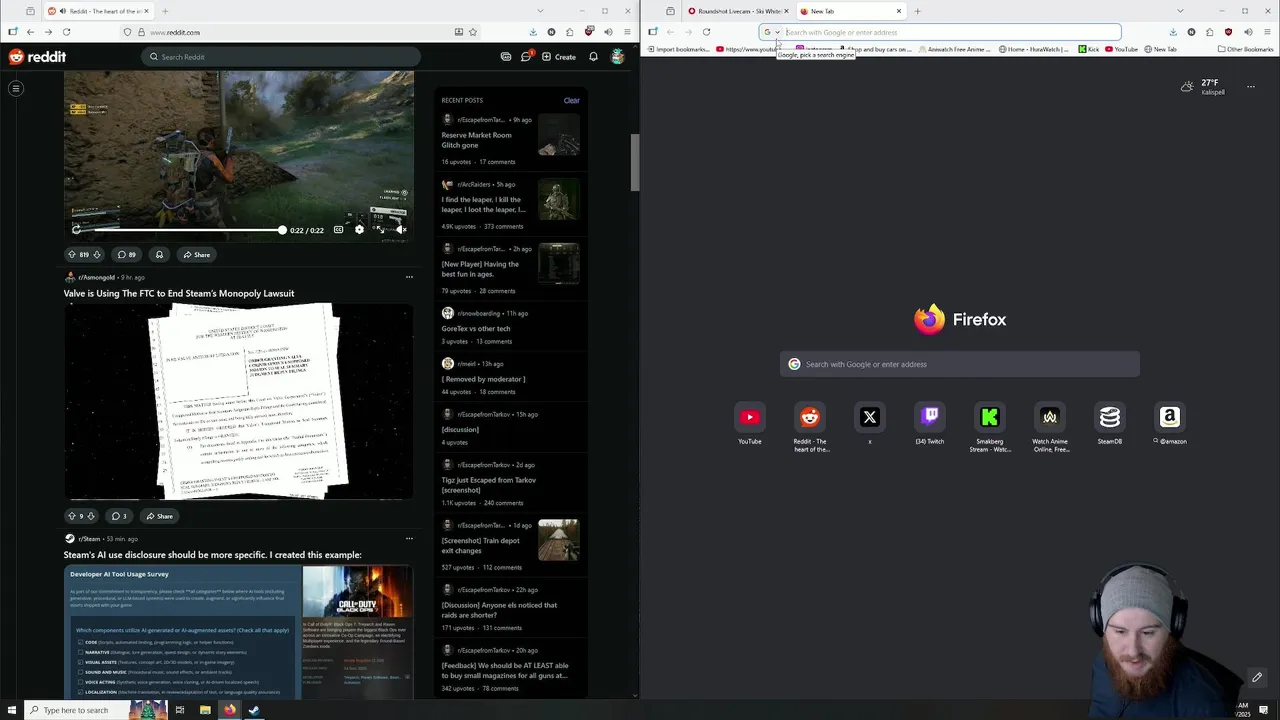1280x720 pixels.
Task: Open Steam from the taskbar
Action: 254,710
